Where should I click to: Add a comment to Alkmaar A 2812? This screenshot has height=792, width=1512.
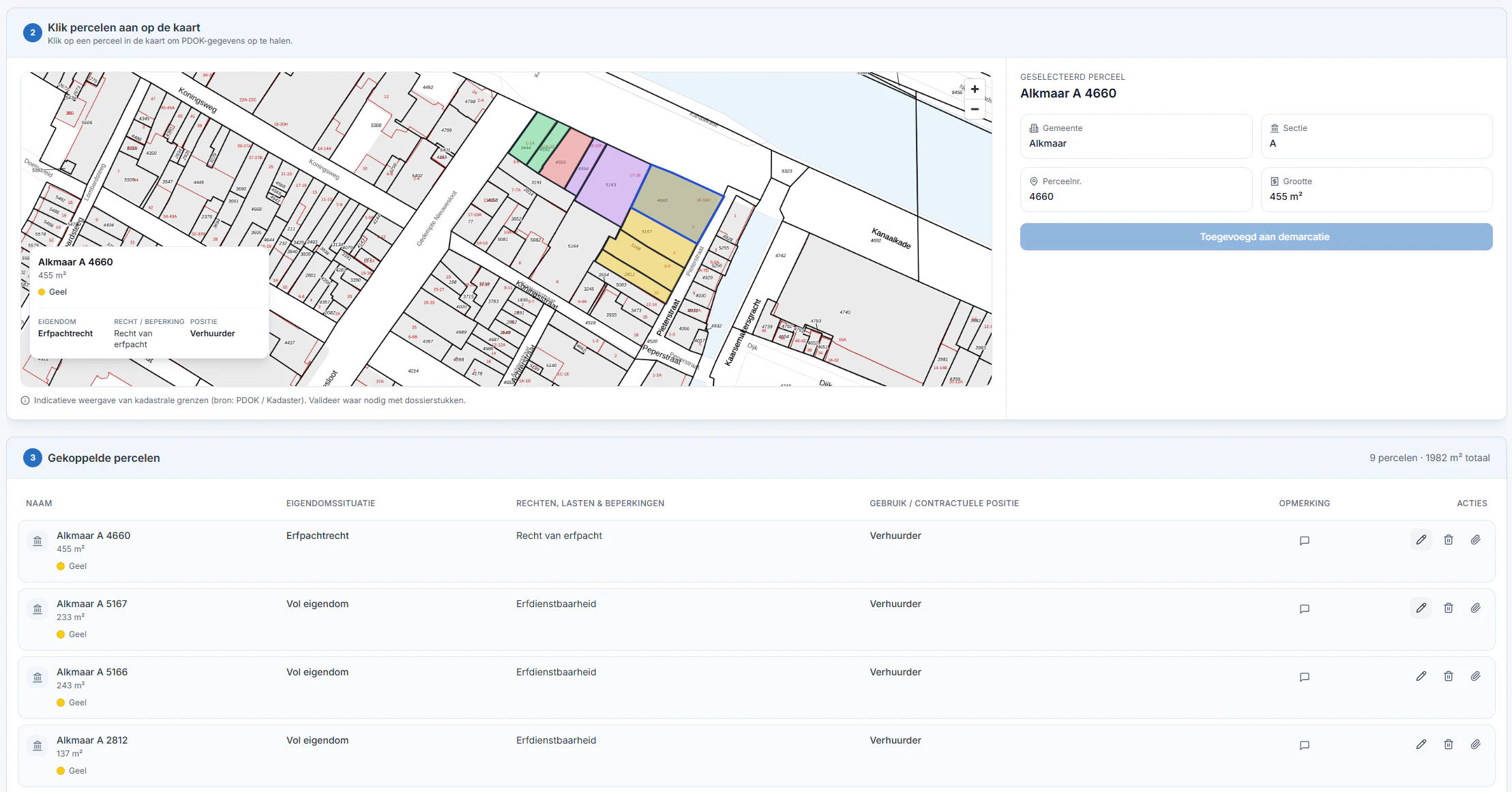1305,746
